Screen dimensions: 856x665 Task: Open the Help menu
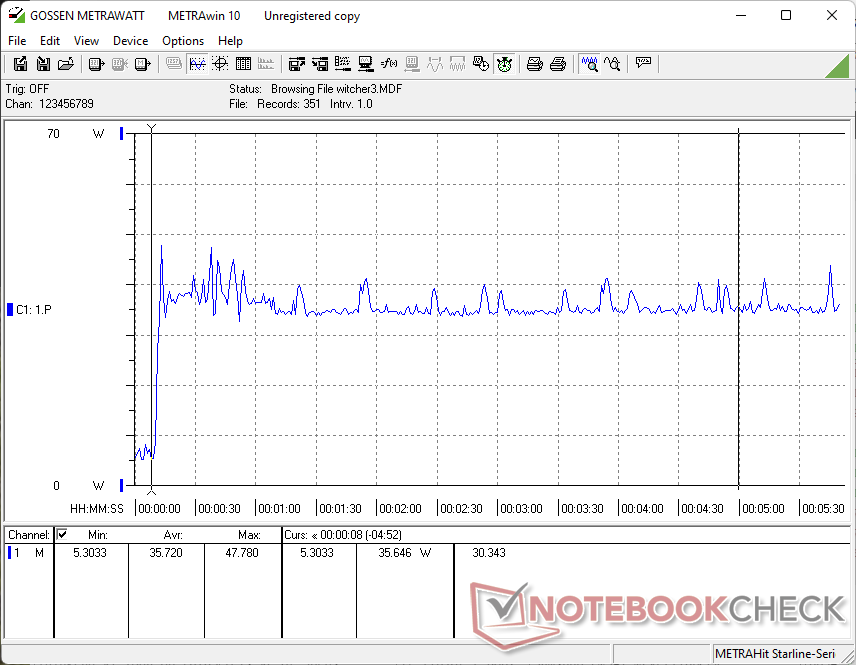click(x=230, y=41)
